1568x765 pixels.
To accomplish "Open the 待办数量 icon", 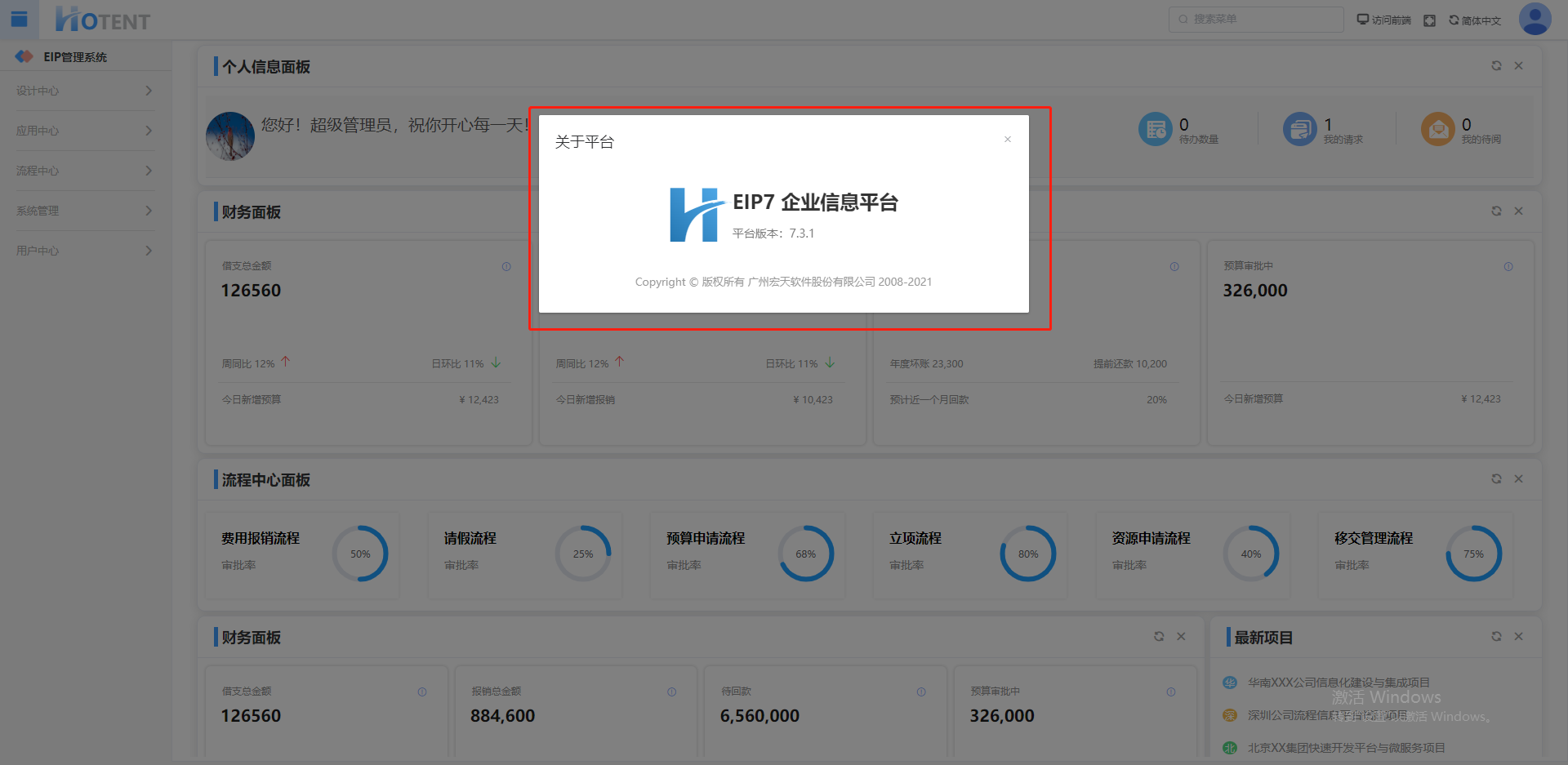I will (x=1156, y=129).
